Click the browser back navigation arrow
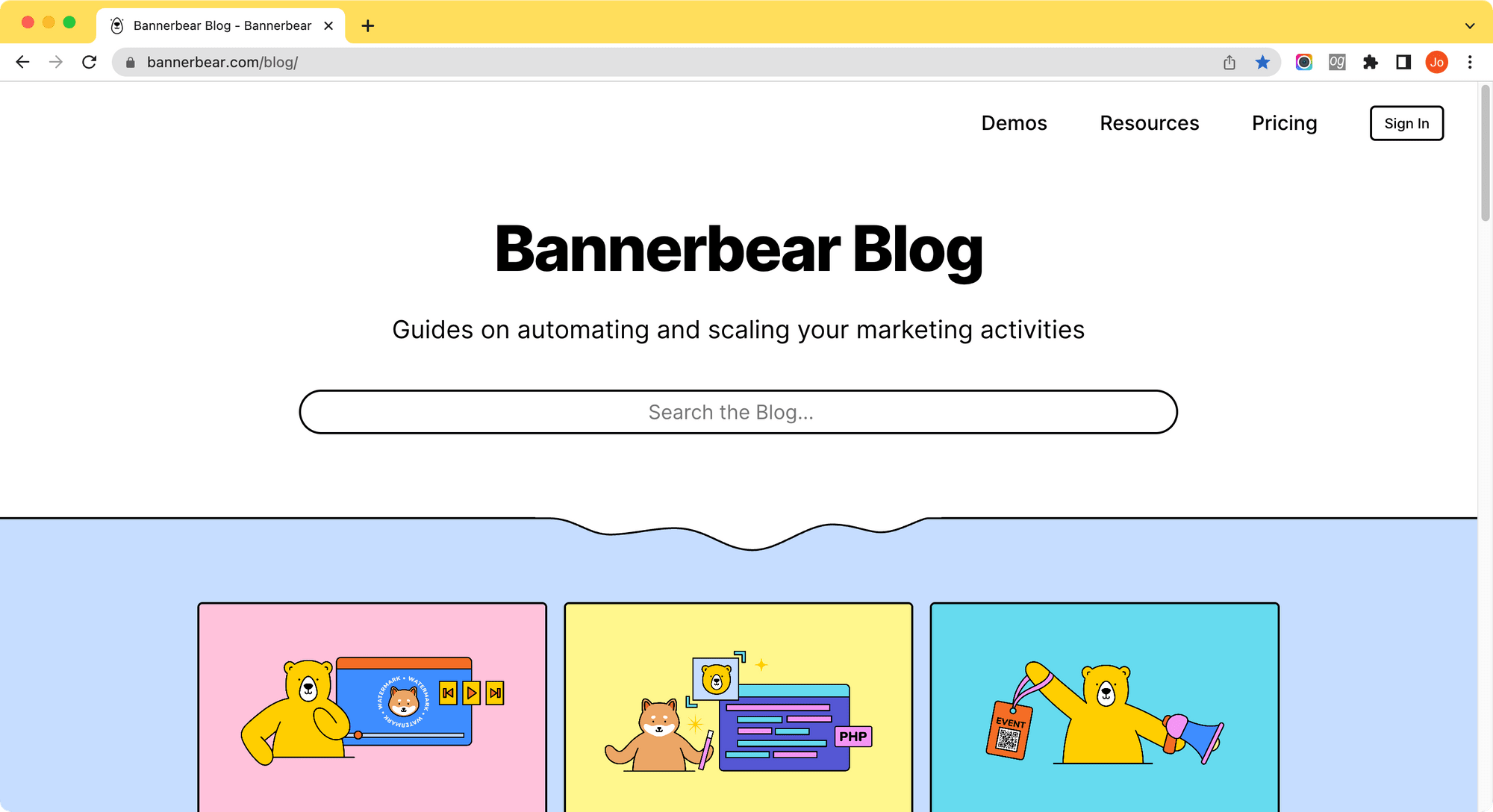The height and width of the screenshot is (812, 1493). coord(22,62)
